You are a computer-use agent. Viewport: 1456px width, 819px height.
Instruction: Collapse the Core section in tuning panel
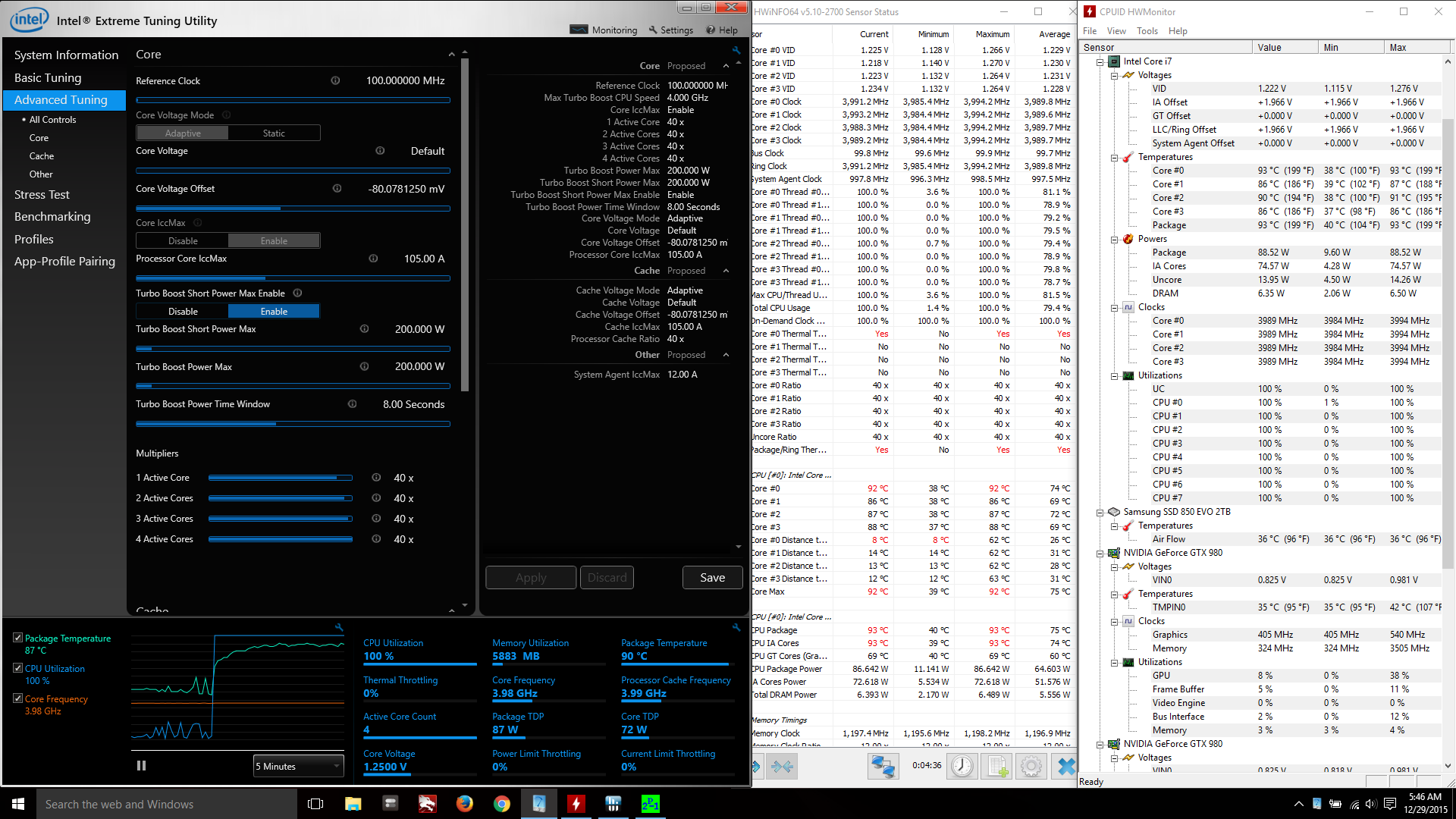451,55
